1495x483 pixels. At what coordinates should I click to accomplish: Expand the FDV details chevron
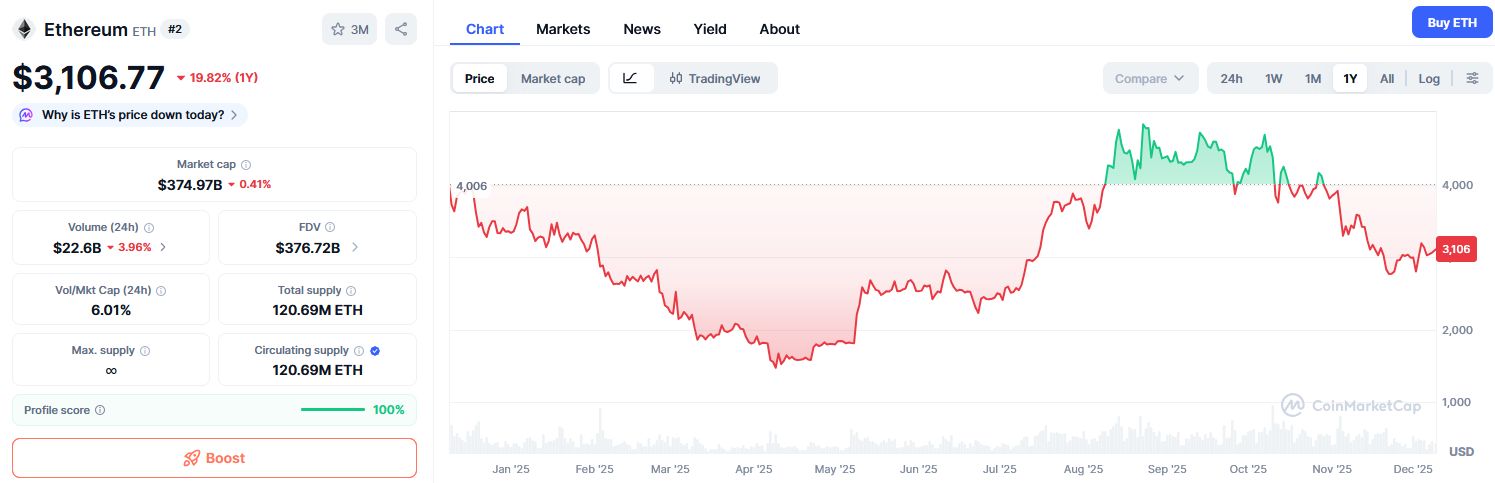click(354, 247)
